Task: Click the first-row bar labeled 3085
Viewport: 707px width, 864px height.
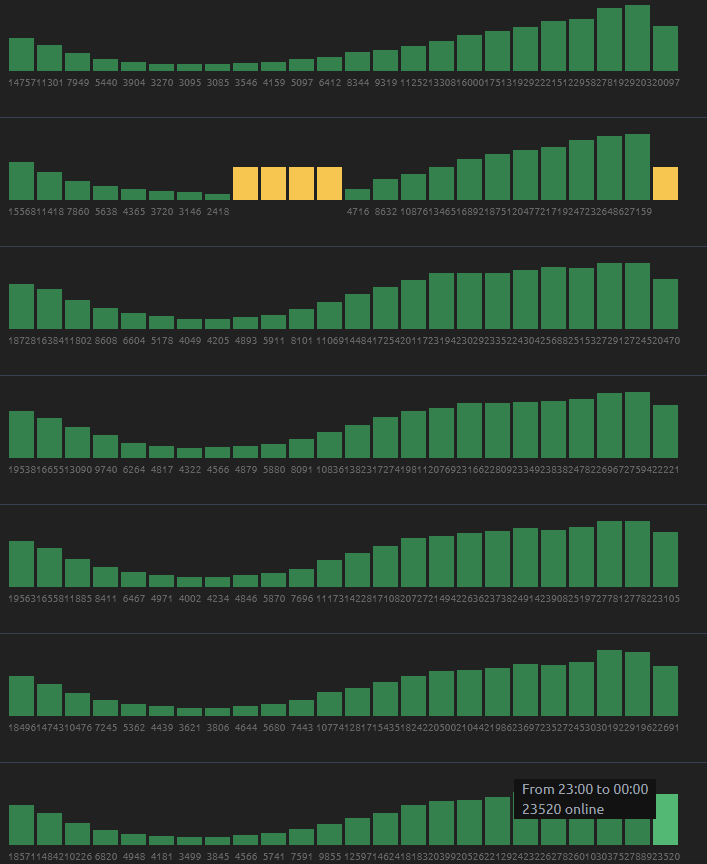Action: coord(217,68)
